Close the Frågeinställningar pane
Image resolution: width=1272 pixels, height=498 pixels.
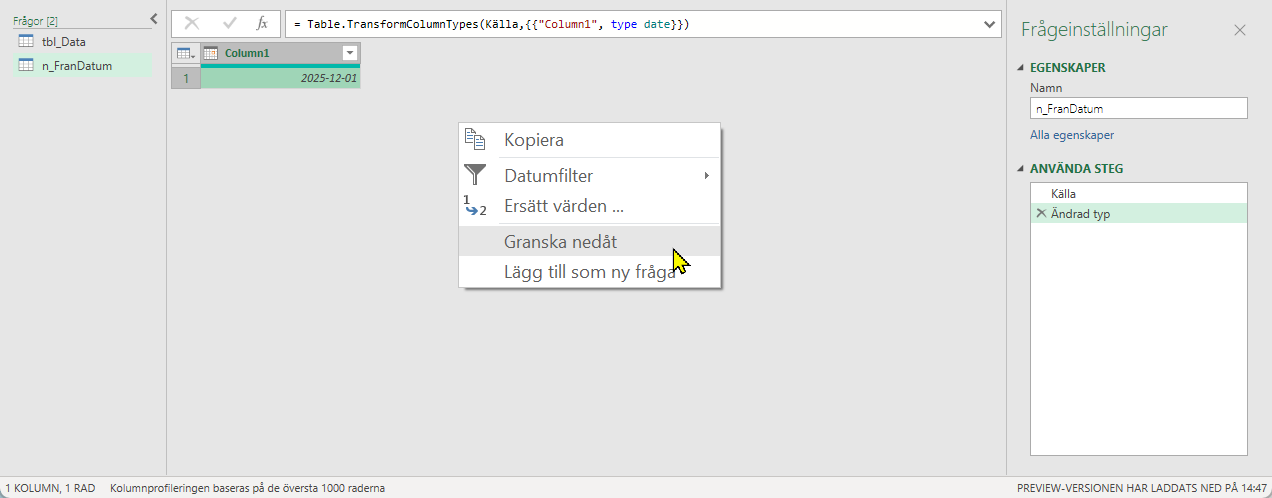point(1240,30)
